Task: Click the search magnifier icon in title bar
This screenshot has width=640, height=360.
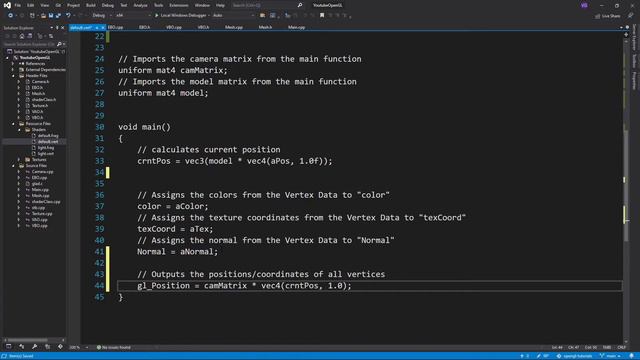Action: [x=300, y=5]
